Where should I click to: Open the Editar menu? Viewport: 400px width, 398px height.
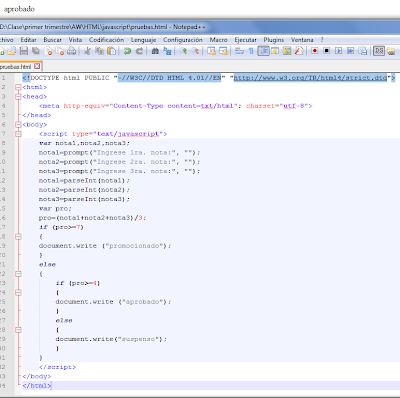point(28,40)
